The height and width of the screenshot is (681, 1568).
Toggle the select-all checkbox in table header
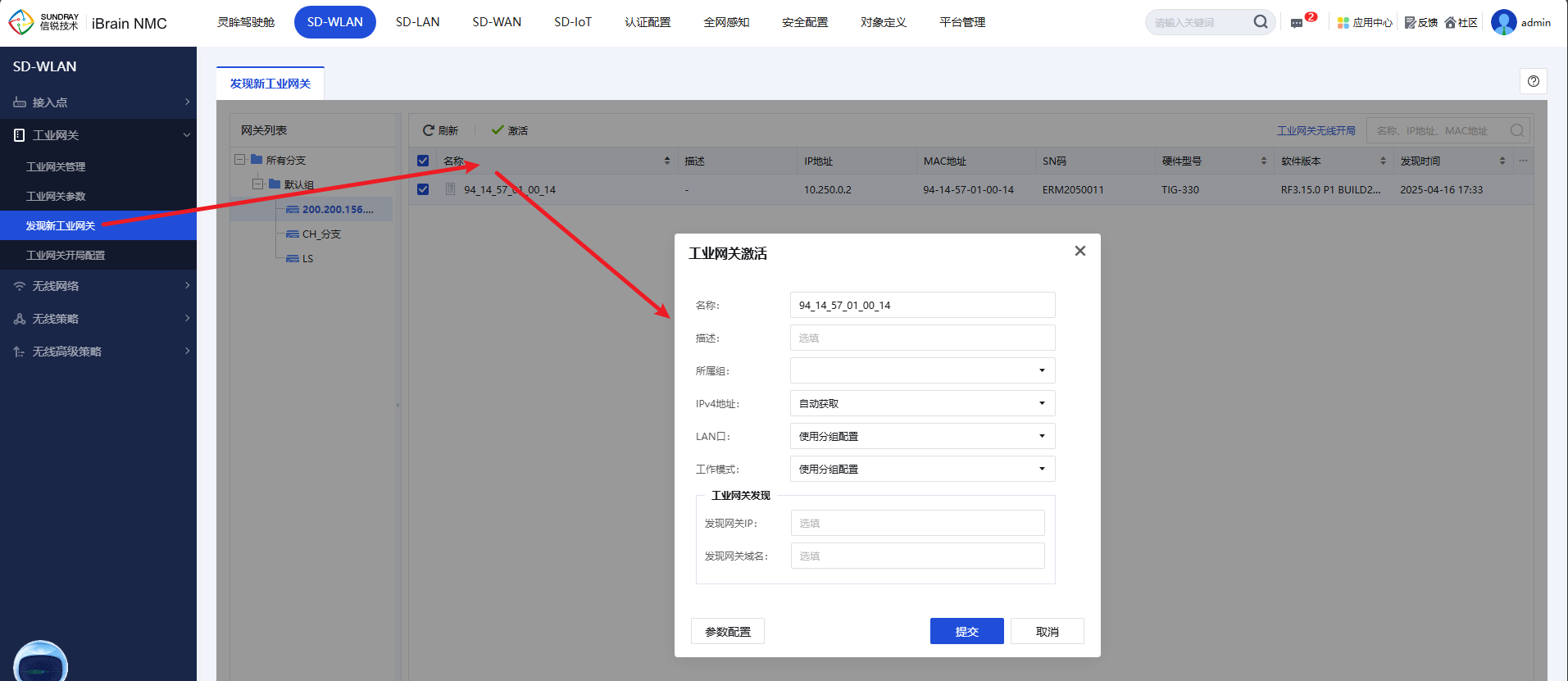point(423,161)
